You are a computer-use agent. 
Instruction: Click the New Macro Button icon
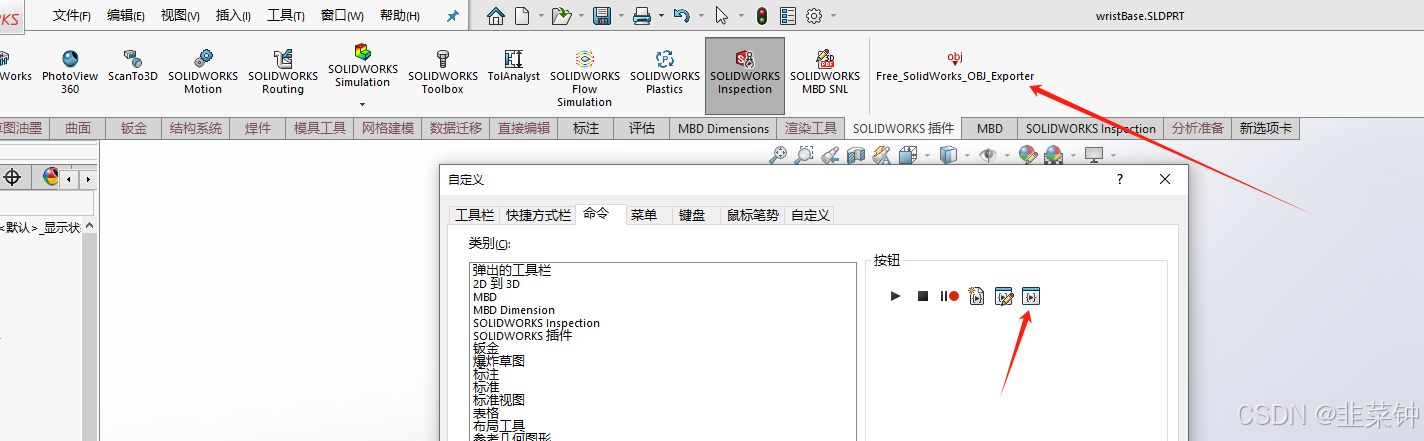click(1031, 296)
